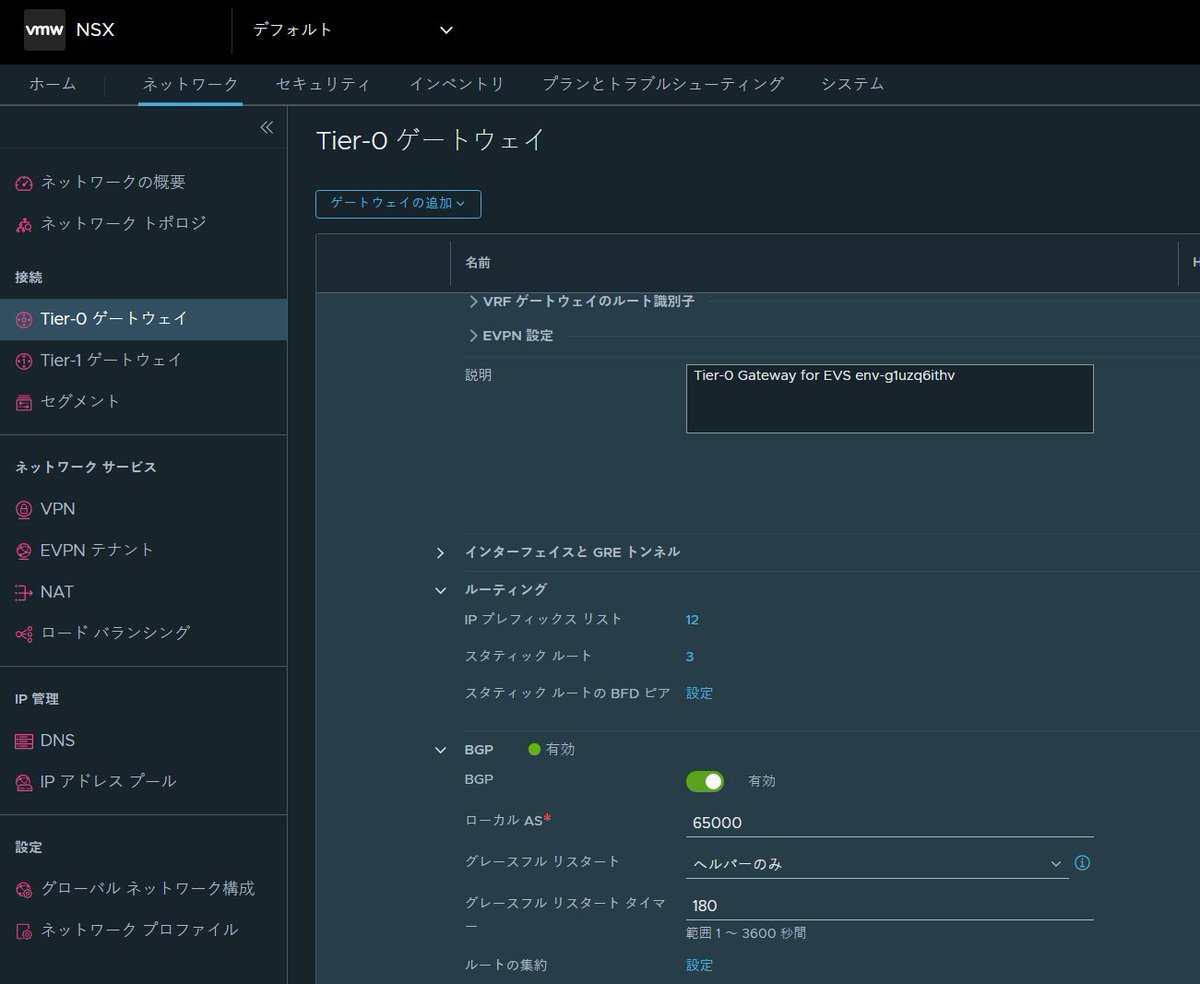This screenshot has width=1200, height=984.
Task: Click the network overview gauge icon
Action: (24, 183)
